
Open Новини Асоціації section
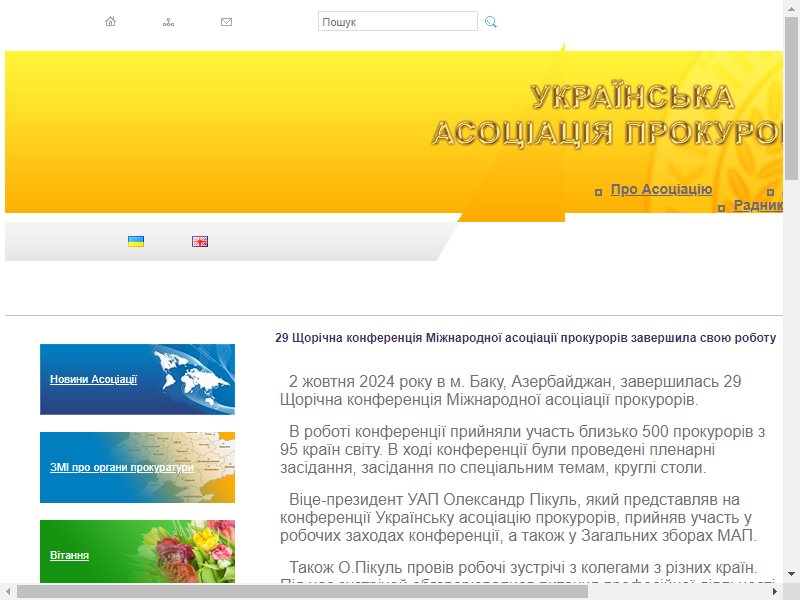tap(93, 379)
